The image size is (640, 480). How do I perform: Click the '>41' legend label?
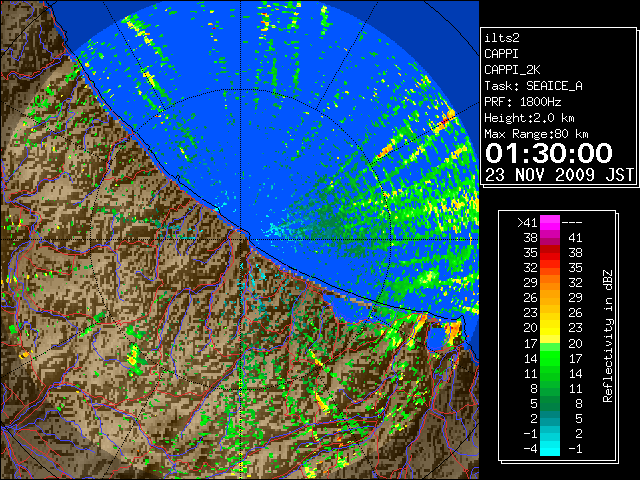527,223
